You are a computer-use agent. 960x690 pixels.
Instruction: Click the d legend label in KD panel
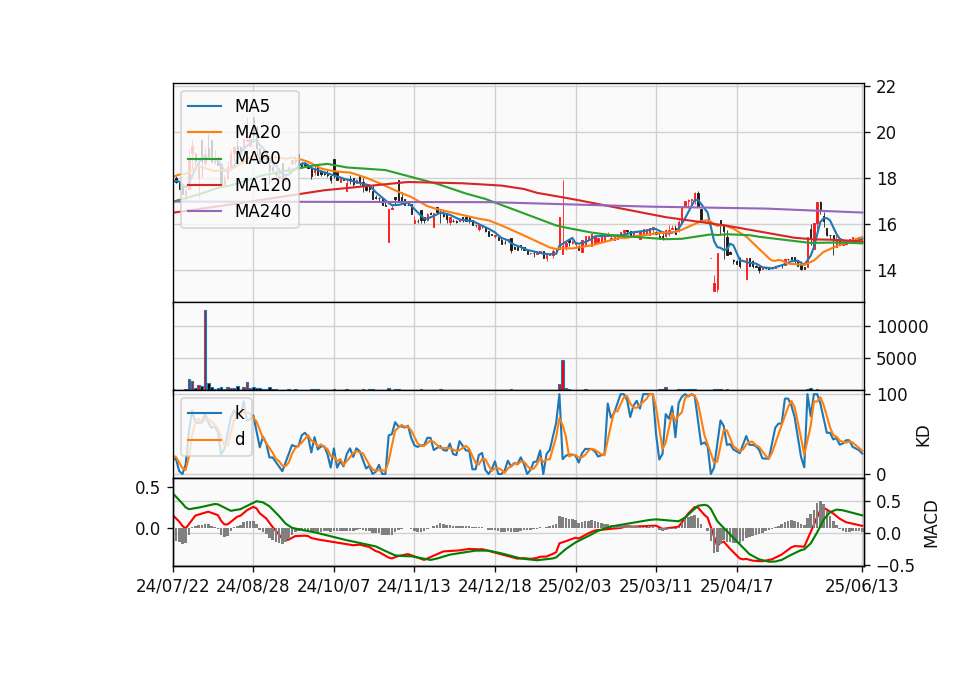click(239, 439)
